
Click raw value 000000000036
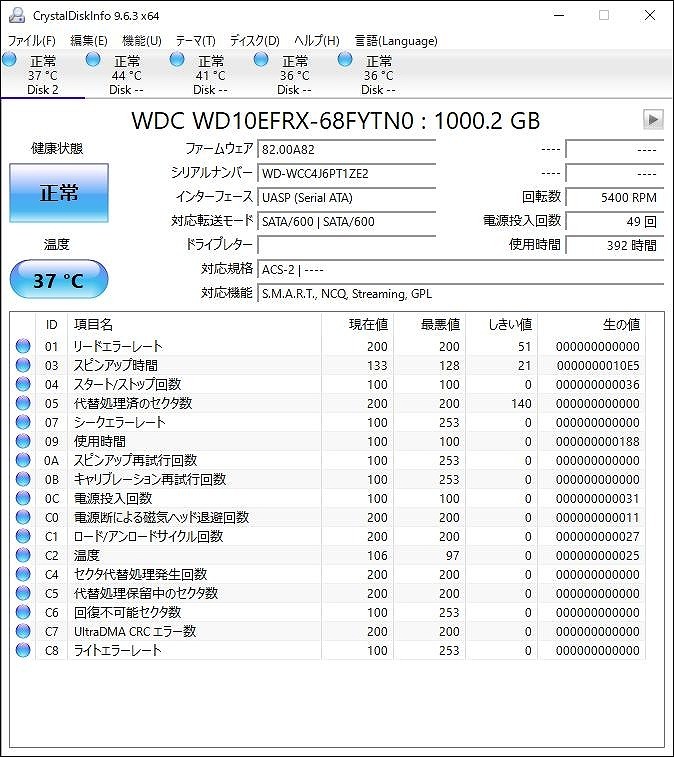tap(598, 384)
